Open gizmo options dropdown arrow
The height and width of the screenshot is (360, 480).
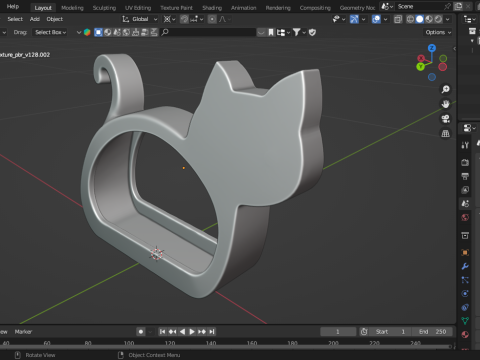pyautogui.click(x=363, y=19)
